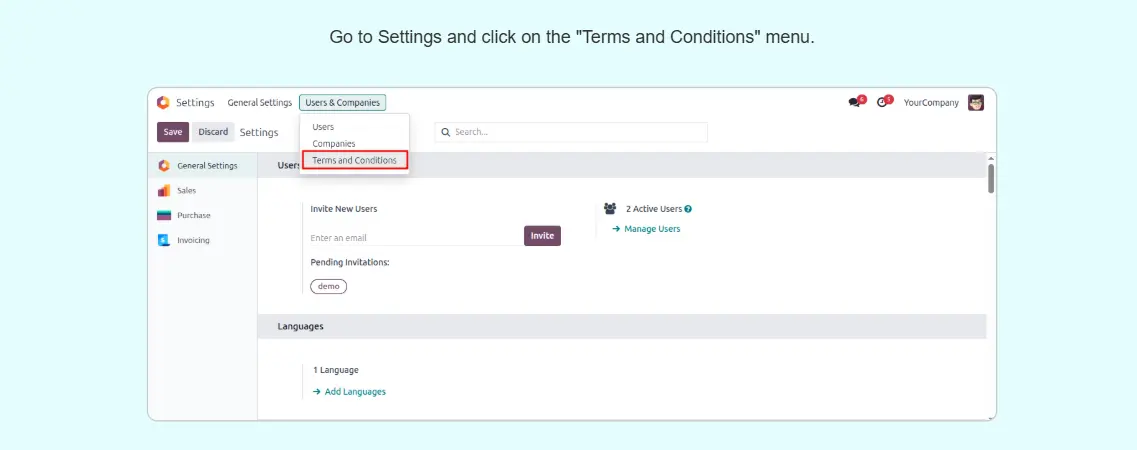Image resolution: width=1137 pixels, height=450 pixels.
Task: Select Companies from the dropdown menu
Action: tap(333, 144)
